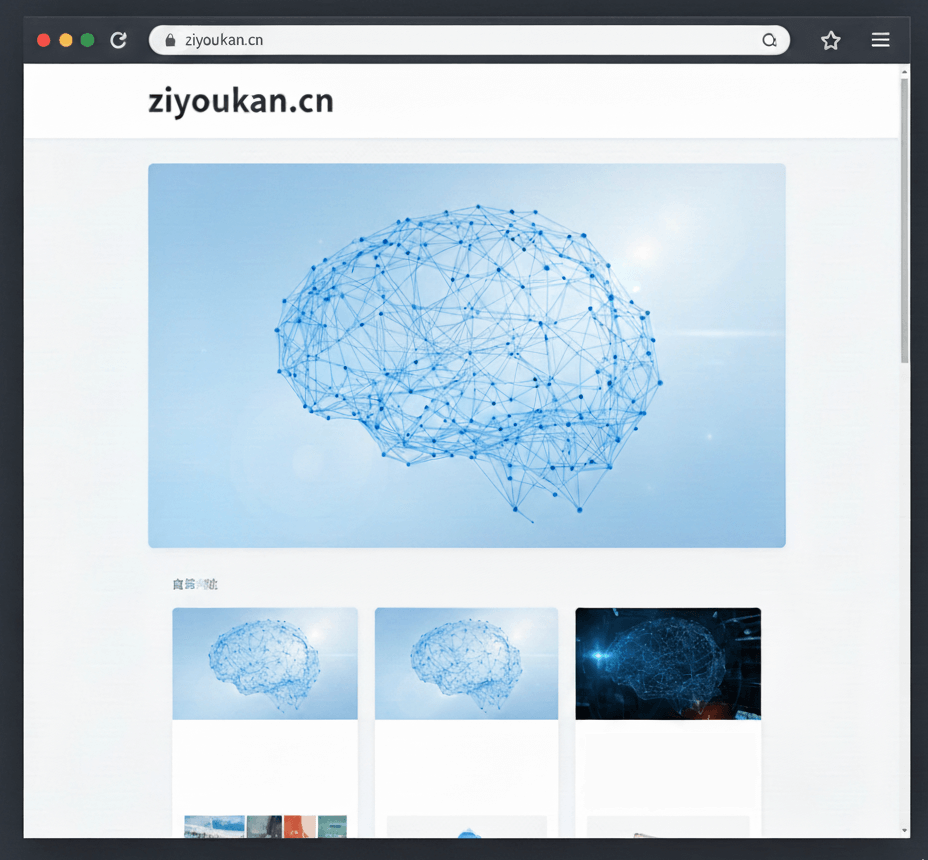The image size is (928, 860).
Task: Click the vertical scrollbar thumb
Action: pyautogui.click(x=904, y=220)
